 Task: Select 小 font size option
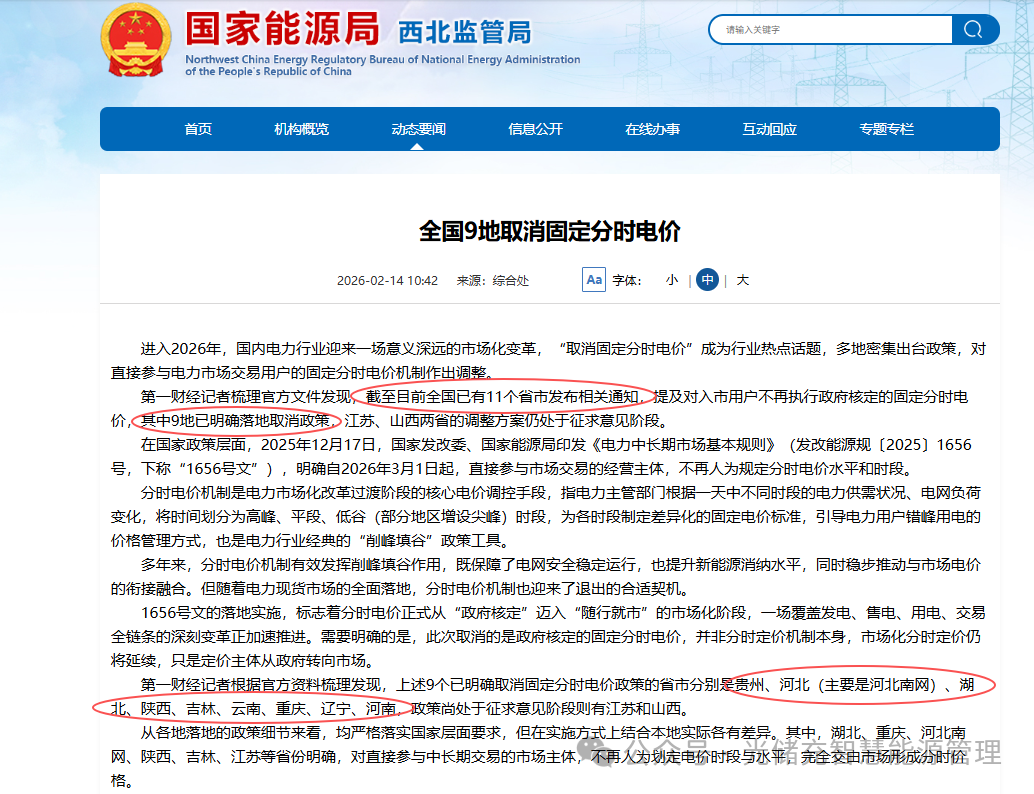click(671, 280)
